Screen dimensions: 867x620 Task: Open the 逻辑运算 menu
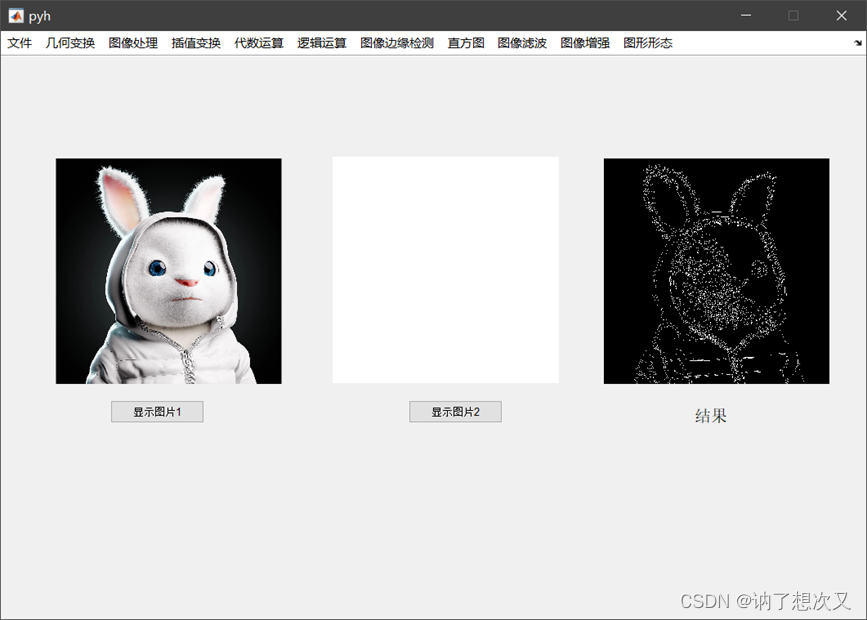pos(322,43)
